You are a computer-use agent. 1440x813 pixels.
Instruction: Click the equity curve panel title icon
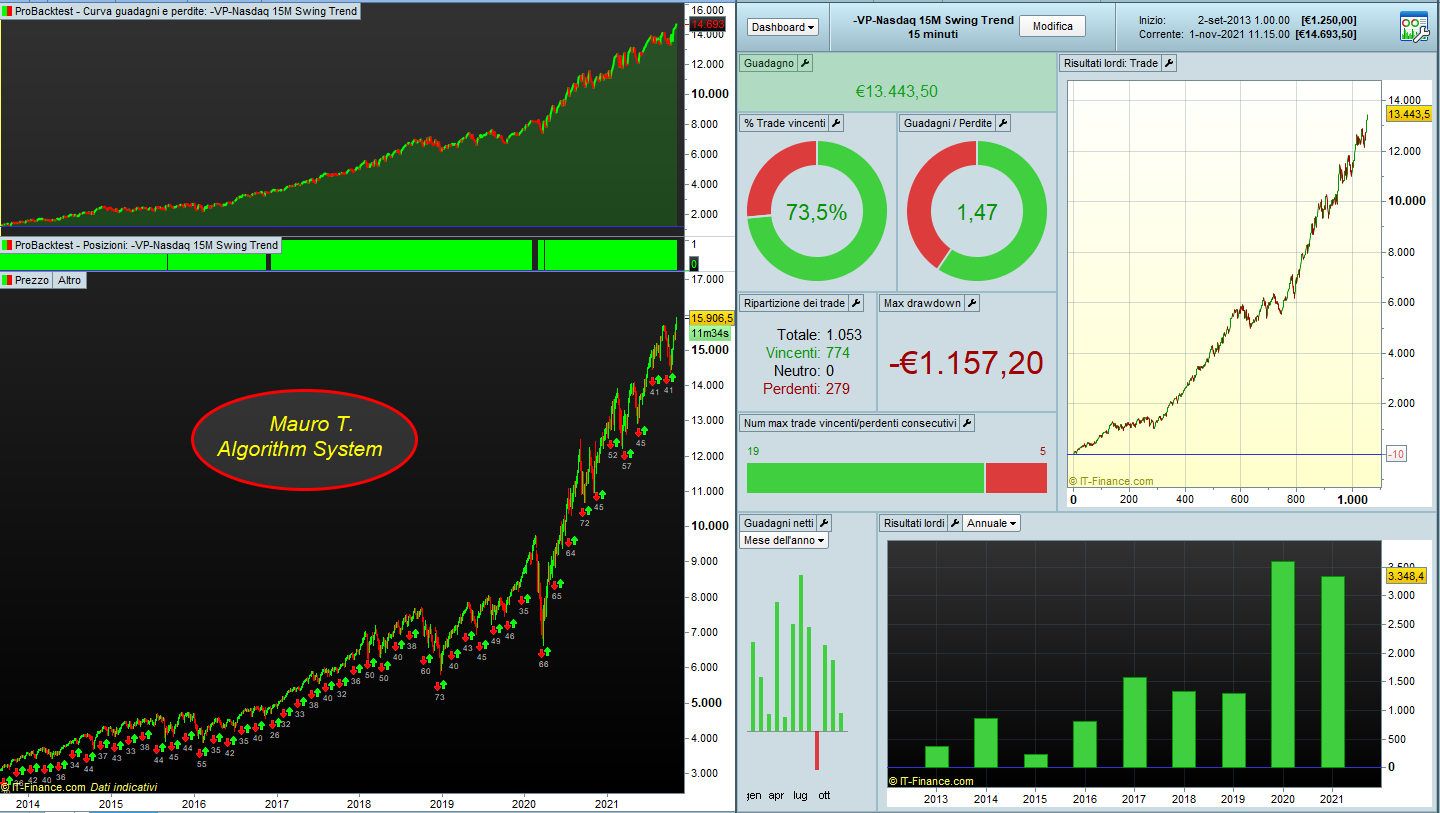(7, 11)
